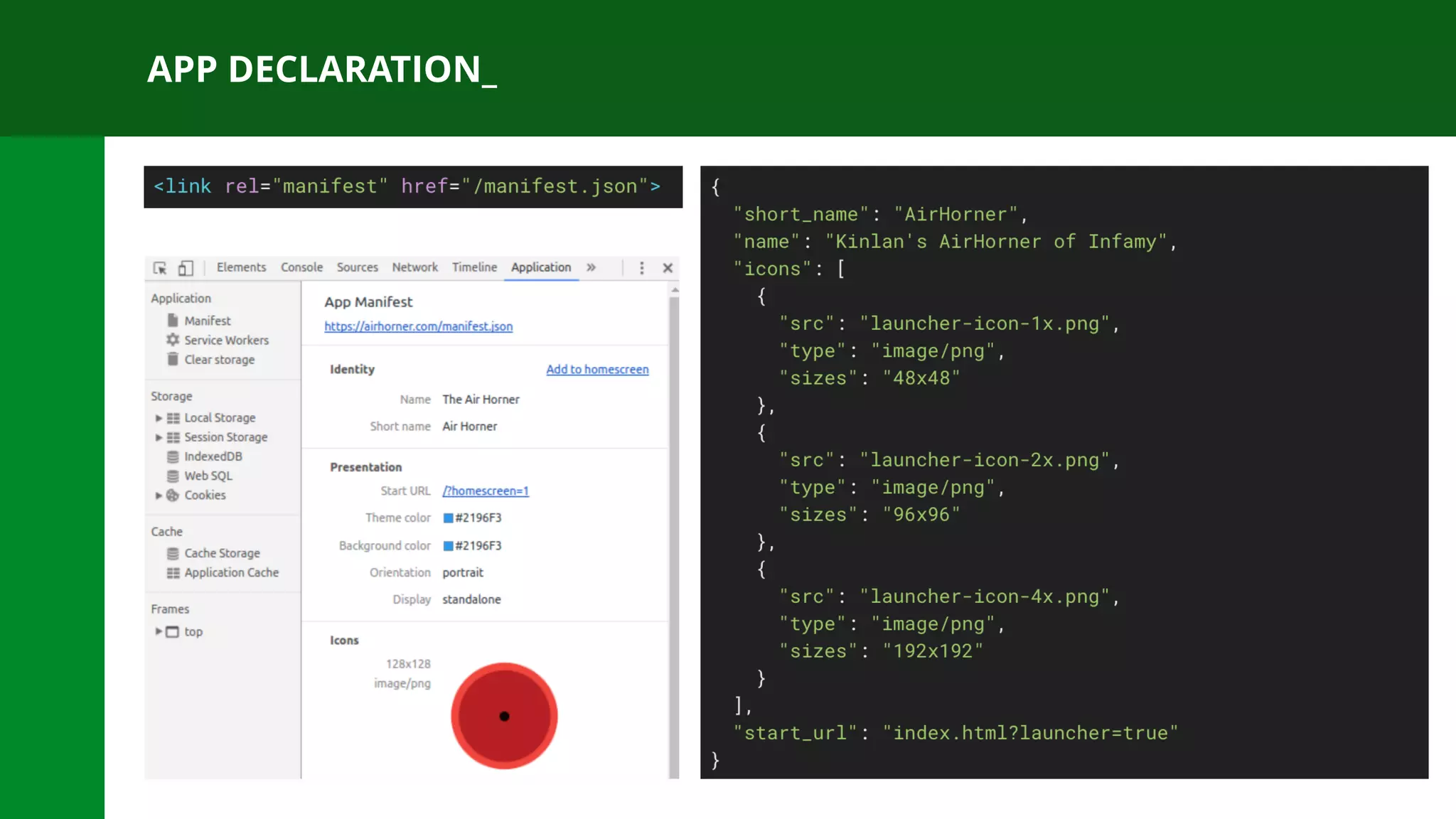
Task: Follow the /?homescreen=1 start URL link
Action: [x=486, y=491]
